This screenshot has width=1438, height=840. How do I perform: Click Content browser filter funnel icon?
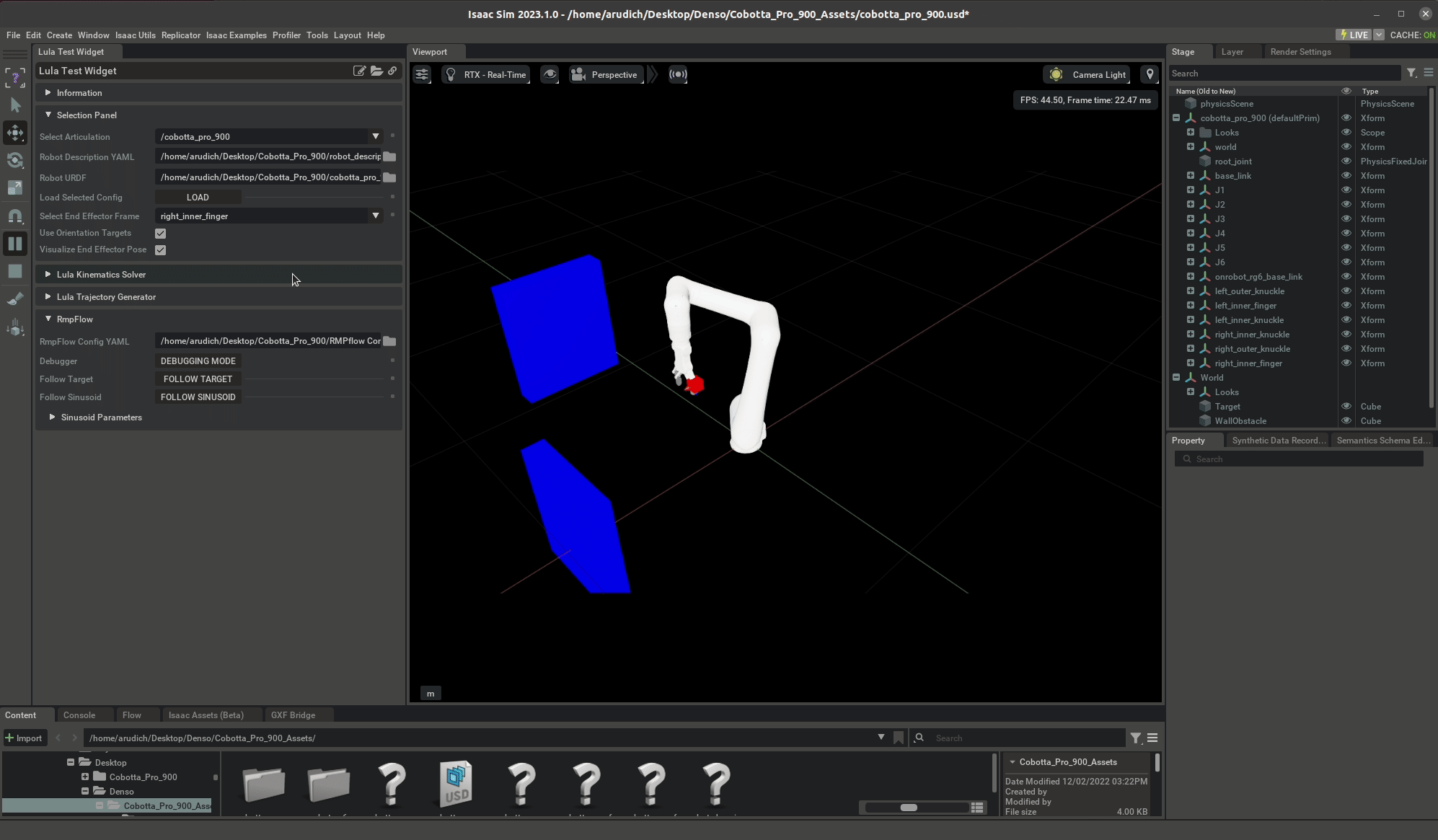pyautogui.click(x=1136, y=738)
